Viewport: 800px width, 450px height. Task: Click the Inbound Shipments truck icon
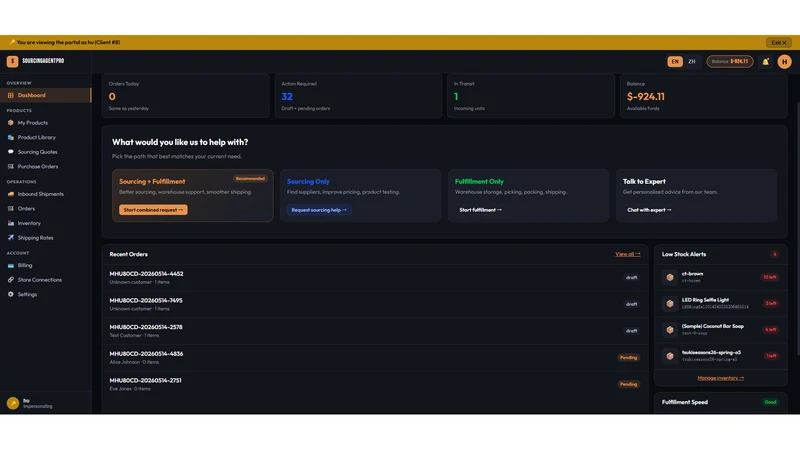click(11, 194)
